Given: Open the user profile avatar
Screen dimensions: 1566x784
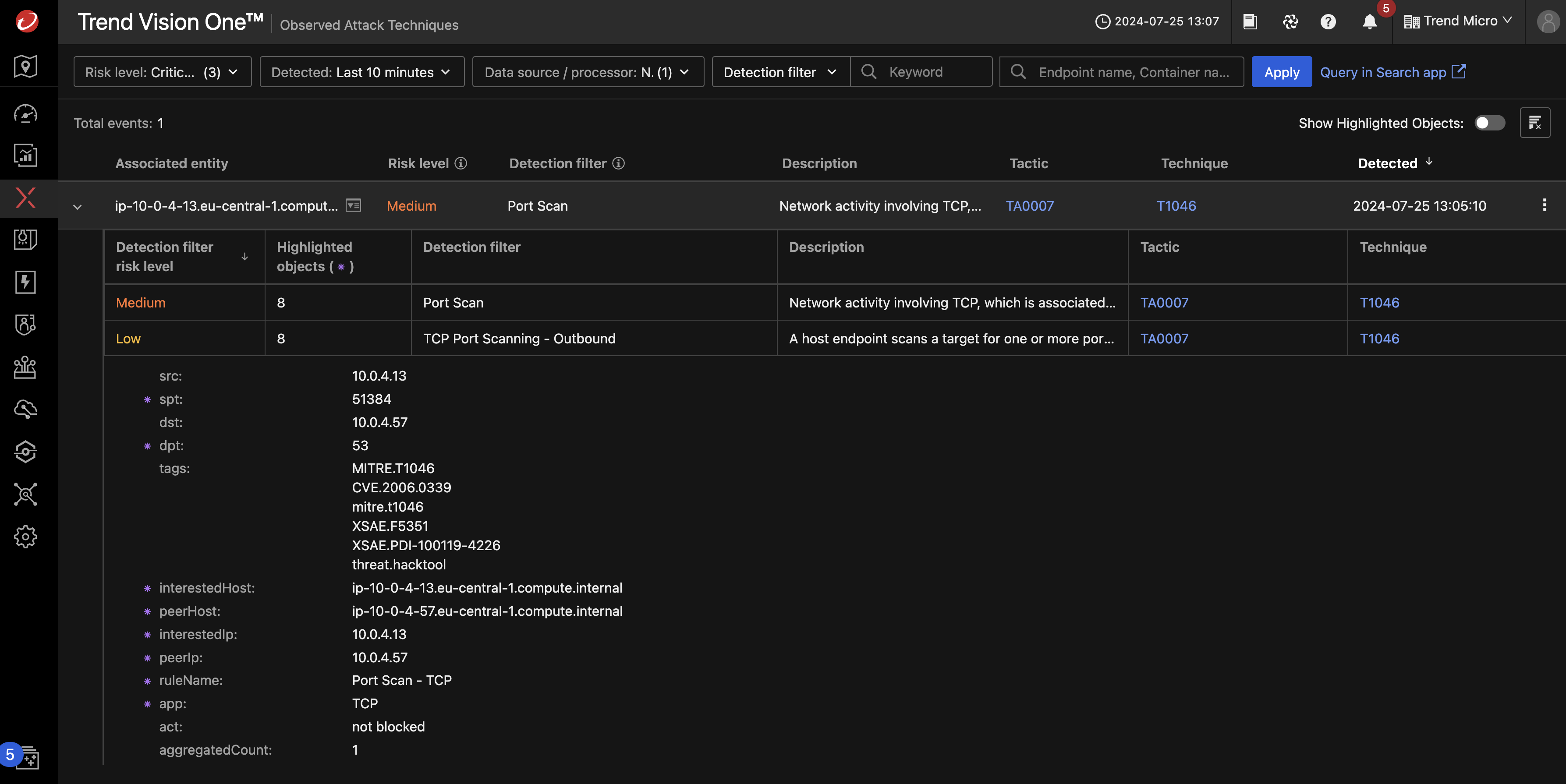Looking at the screenshot, I should coord(1548,22).
